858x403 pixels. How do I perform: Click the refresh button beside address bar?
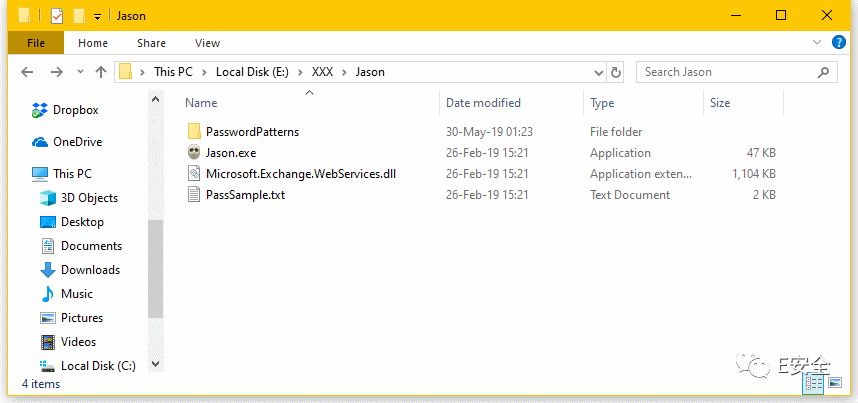pos(616,72)
